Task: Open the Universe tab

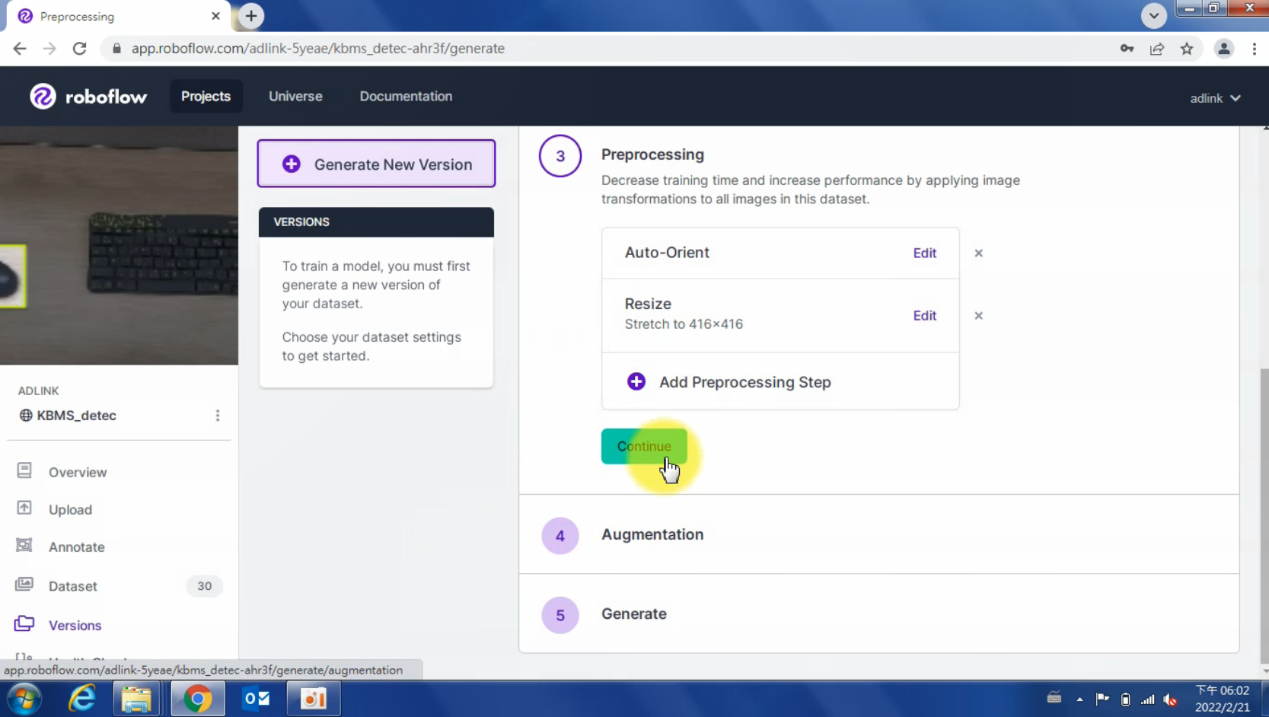Action: [295, 96]
